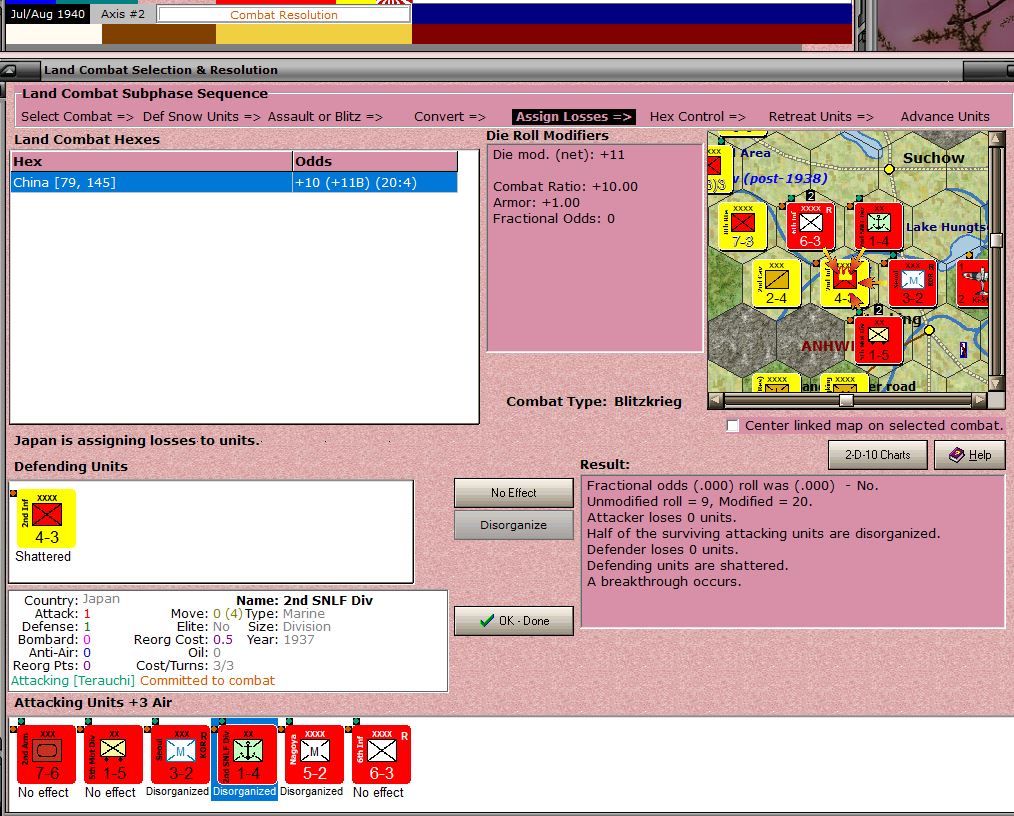Click the red 6-3 infantry unit on map

[x=810, y=226]
